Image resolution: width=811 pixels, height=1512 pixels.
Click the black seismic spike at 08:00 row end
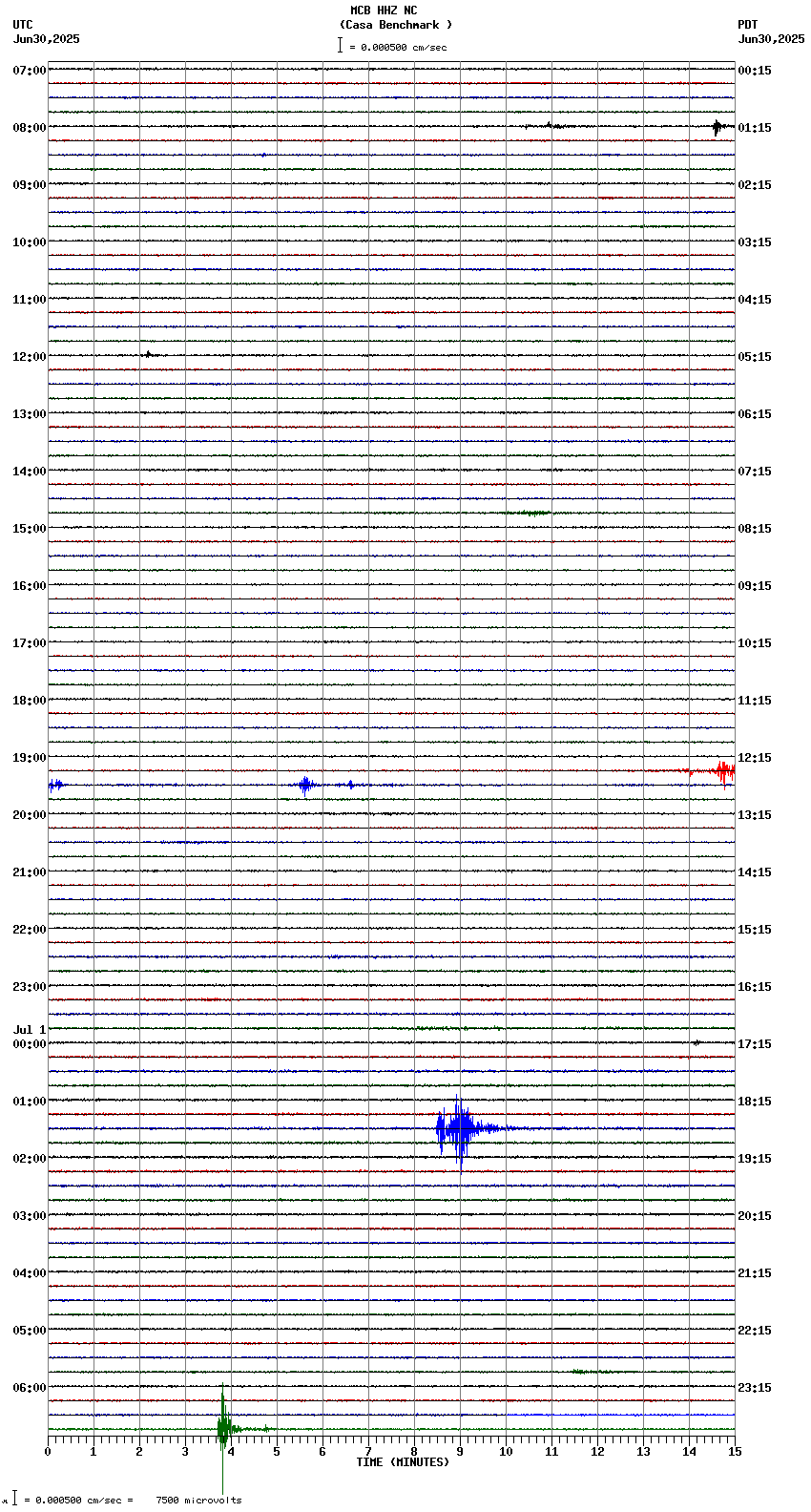(717, 127)
